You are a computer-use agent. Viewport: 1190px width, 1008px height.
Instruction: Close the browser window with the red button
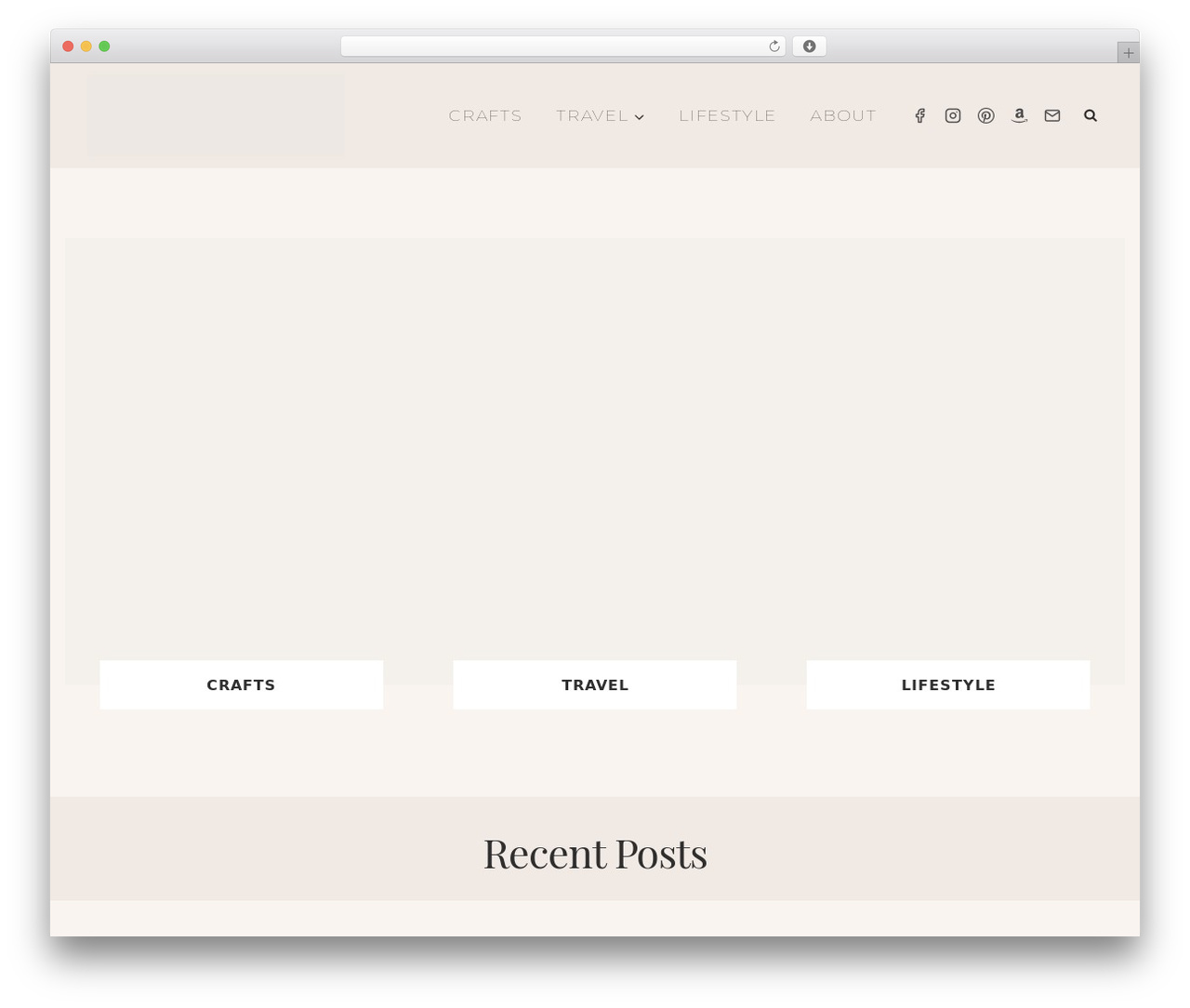point(68,46)
